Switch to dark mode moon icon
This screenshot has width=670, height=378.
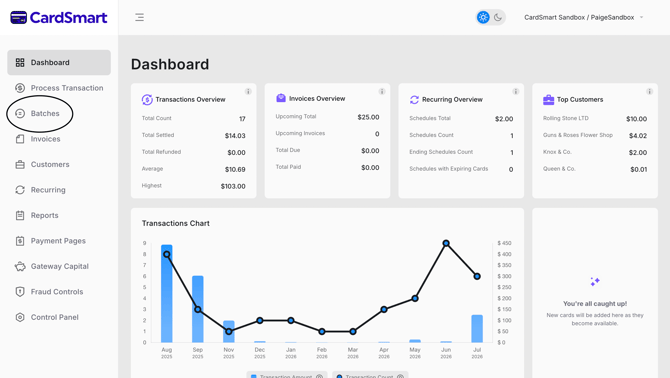(x=498, y=18)
